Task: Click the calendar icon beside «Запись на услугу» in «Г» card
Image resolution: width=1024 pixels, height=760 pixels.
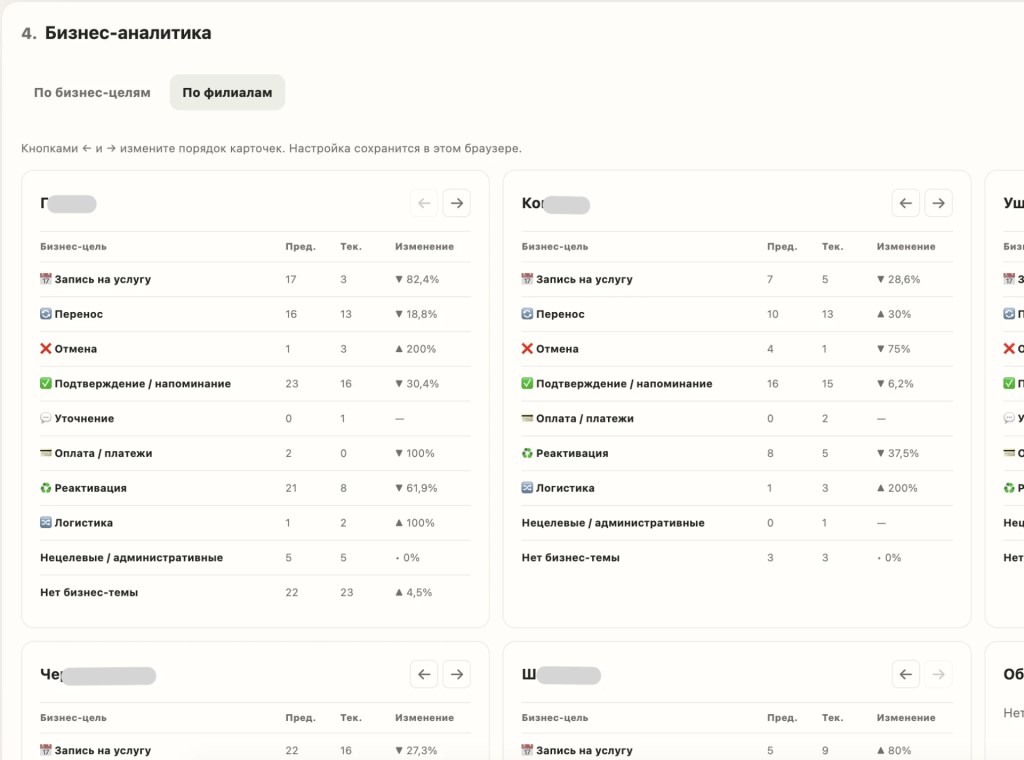Action: tap(46, 279)
